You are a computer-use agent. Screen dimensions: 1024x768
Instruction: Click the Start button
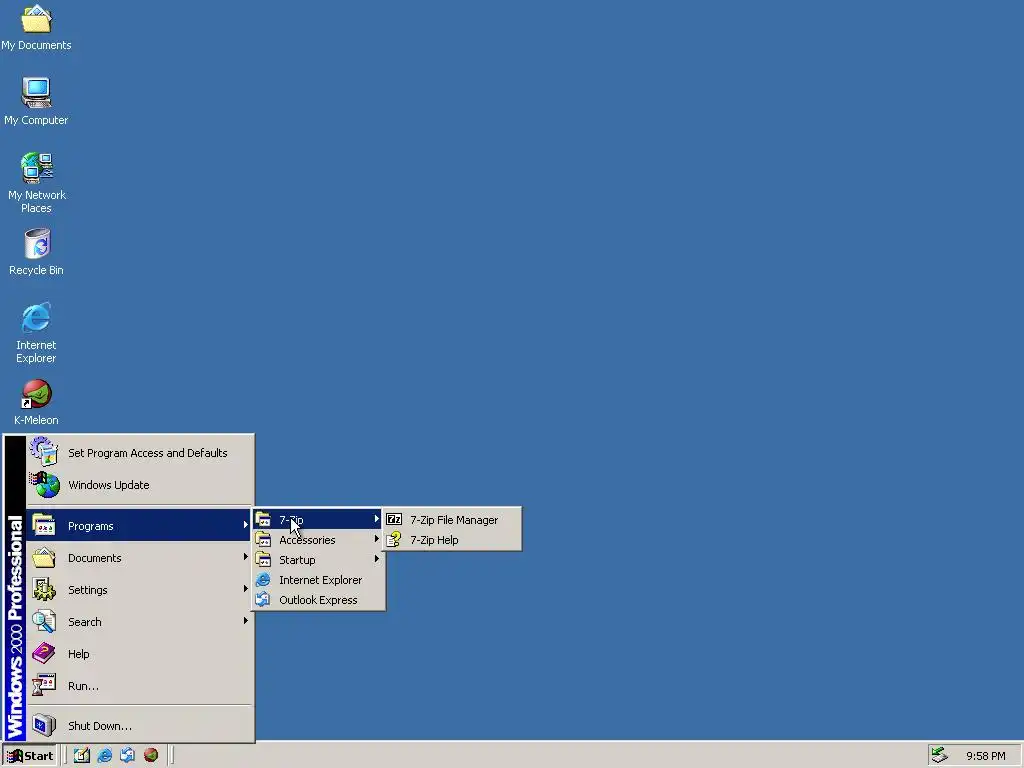pos(30,756)
